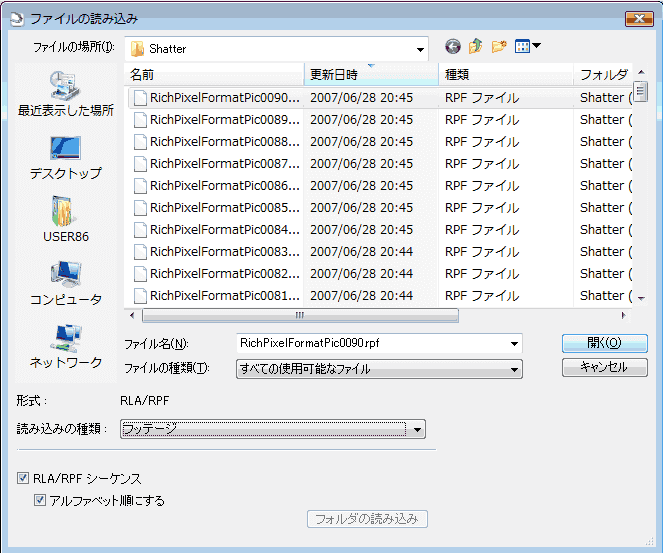The height and width of the screenshot is (553, 663).
Task: Click date 2007/06/28 20:45 of Pic0090 row
Action: 362,98
